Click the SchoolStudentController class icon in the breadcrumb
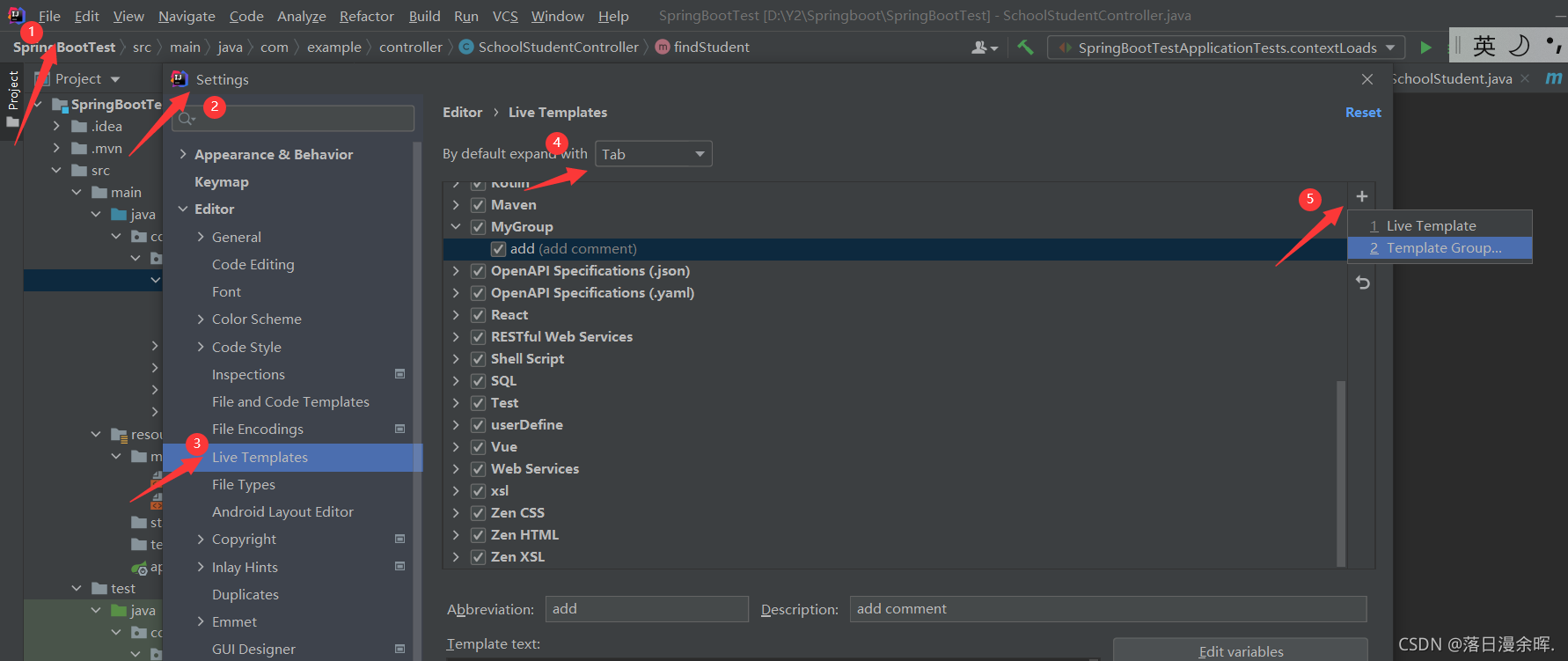Viewport: 1568px width, 661px height. (x=466, y=48)
